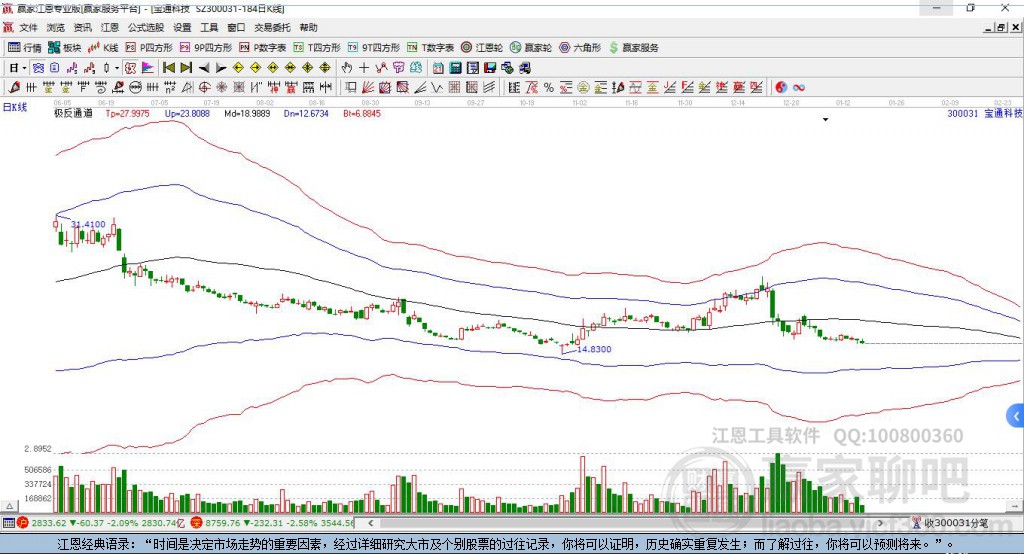The height and width of the screenshot is (554, 1024).
Task: Select the spiral drawing tool
Action: pos(100,88)
